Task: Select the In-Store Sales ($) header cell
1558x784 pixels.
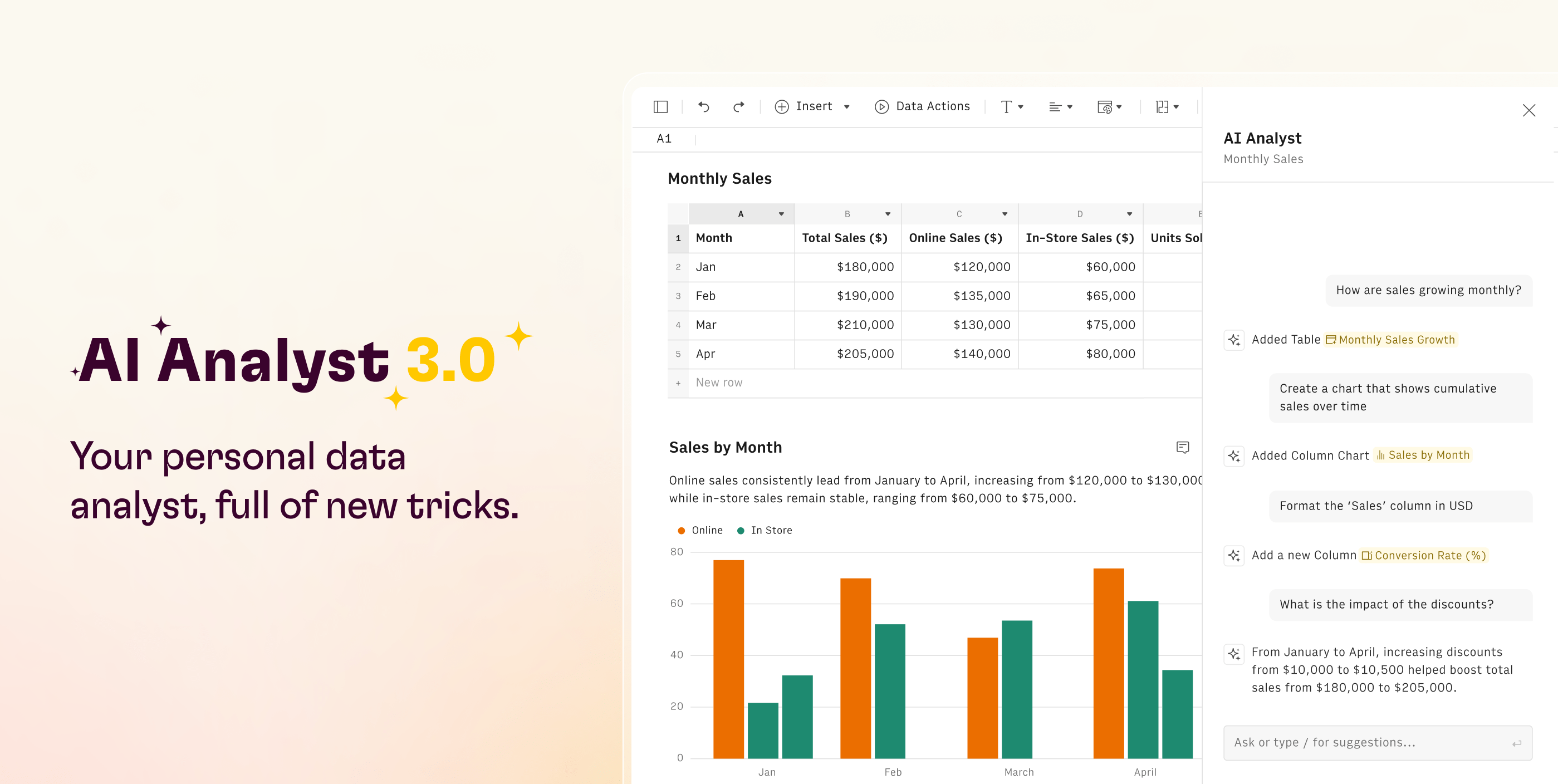Action: (1080, 238)
